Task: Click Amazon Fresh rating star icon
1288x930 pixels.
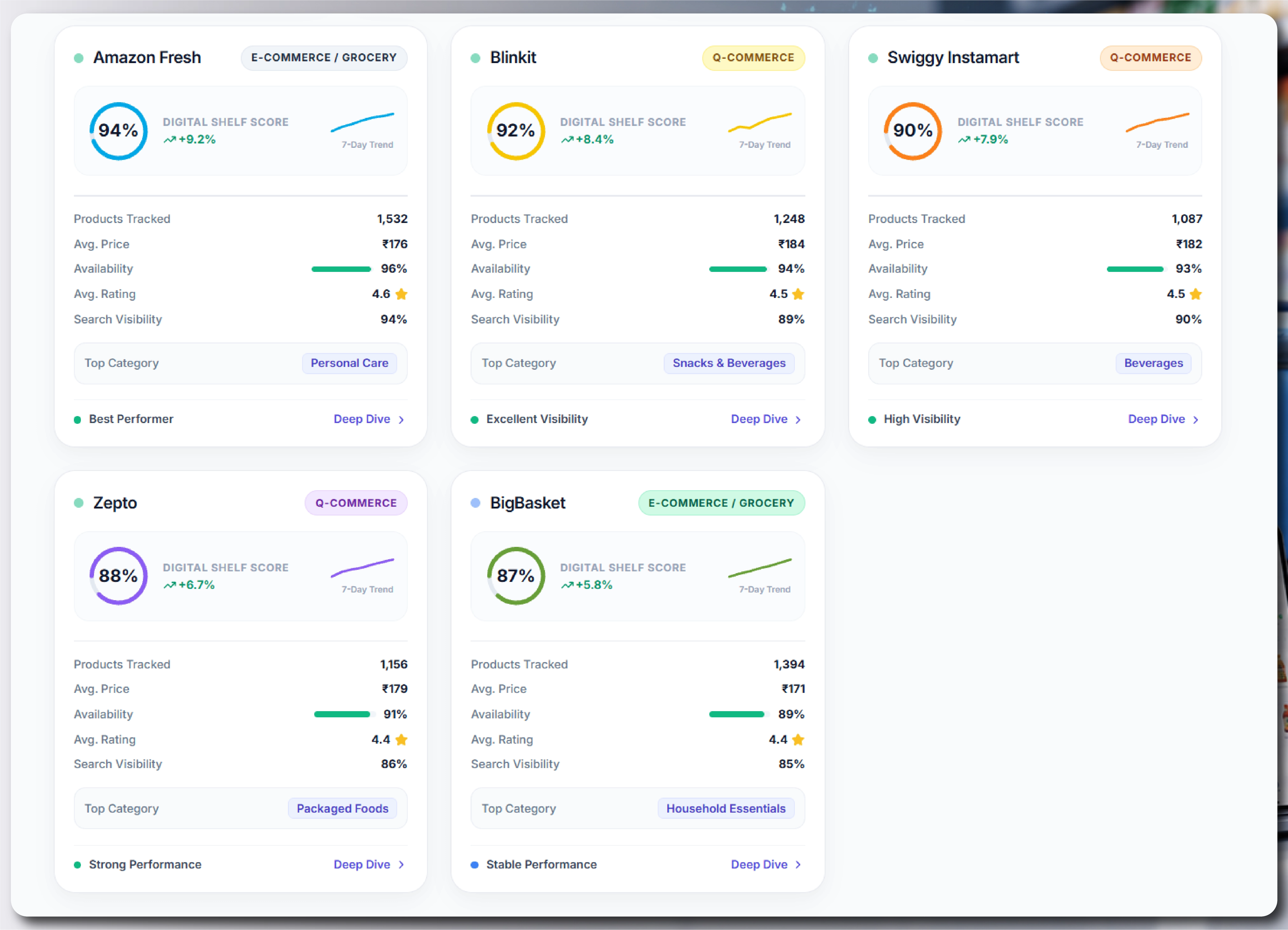Action: point(402,294)
